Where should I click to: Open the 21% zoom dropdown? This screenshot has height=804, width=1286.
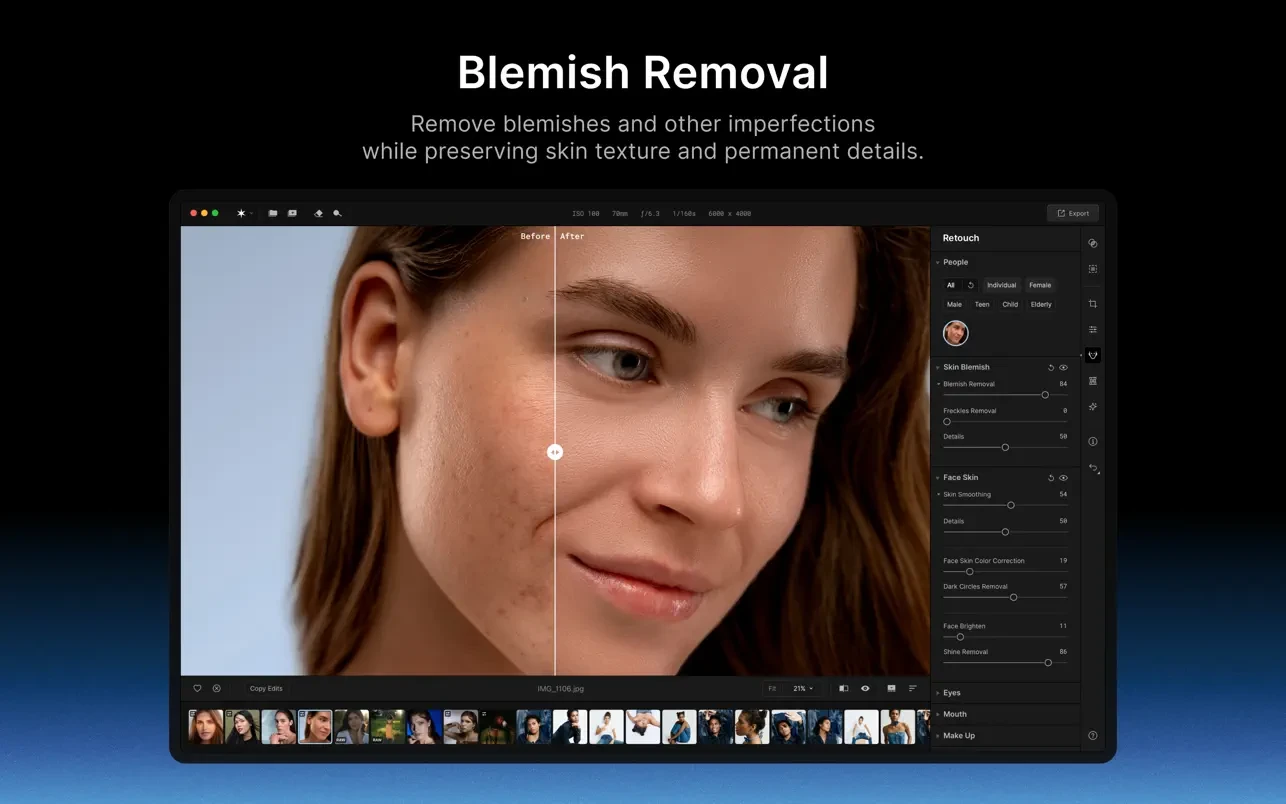[x=803, y=688]
